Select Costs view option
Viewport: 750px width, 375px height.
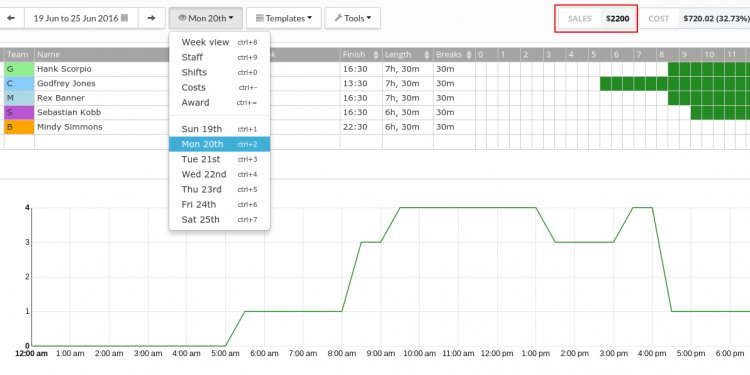pyautogui.click(x=220, y=88)
